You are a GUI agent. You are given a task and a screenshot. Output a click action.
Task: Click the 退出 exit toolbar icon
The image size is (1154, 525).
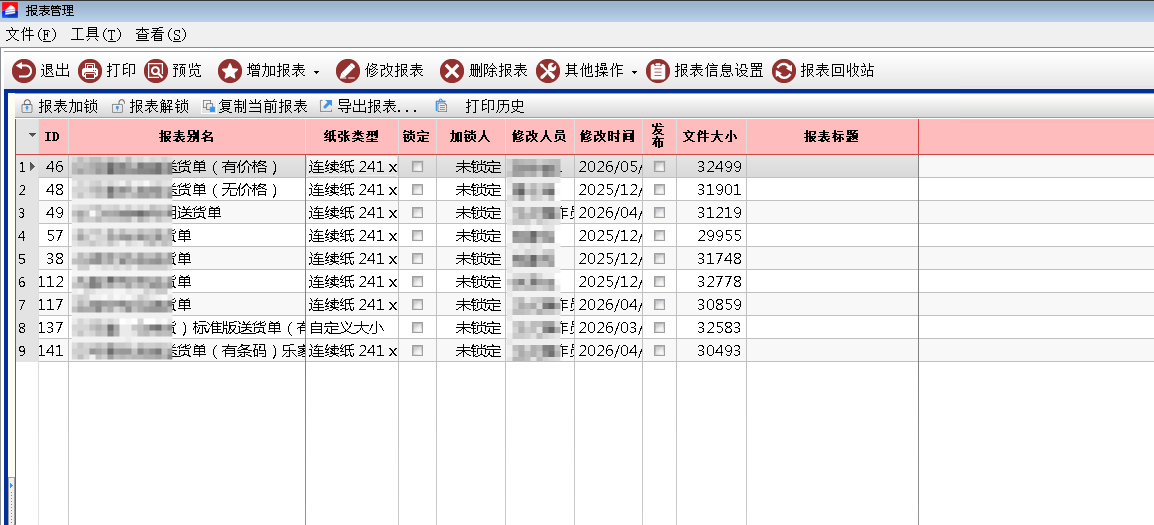point(24,71)
